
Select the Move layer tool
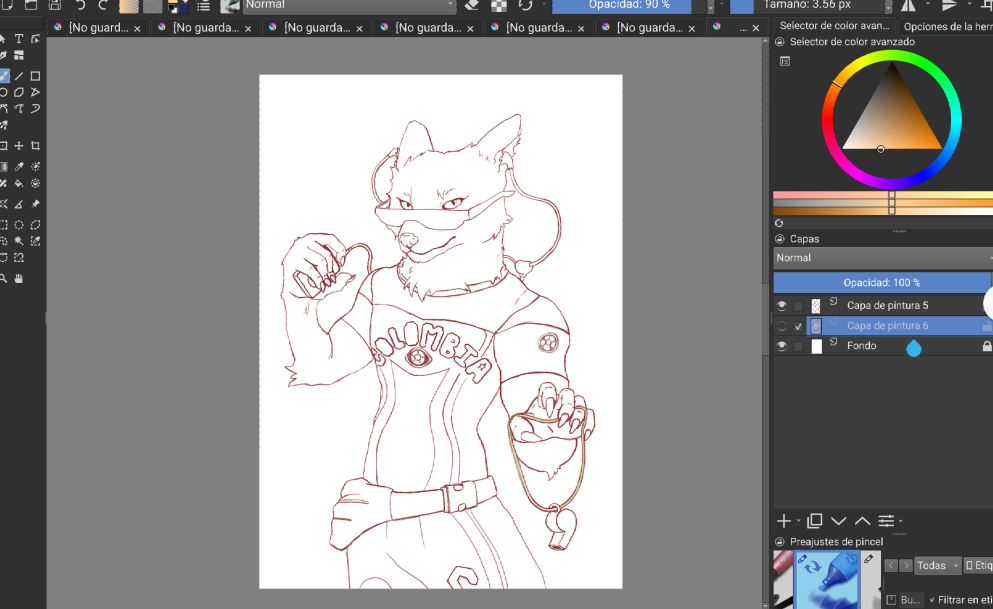19,146
